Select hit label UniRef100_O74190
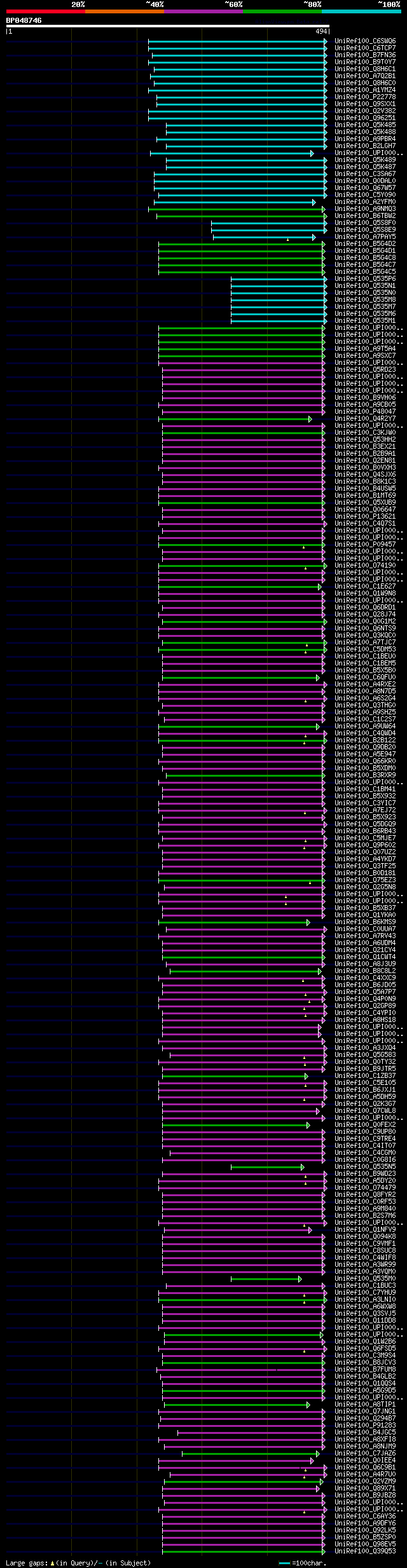The image size is (407, 1568). pos(365,566)
